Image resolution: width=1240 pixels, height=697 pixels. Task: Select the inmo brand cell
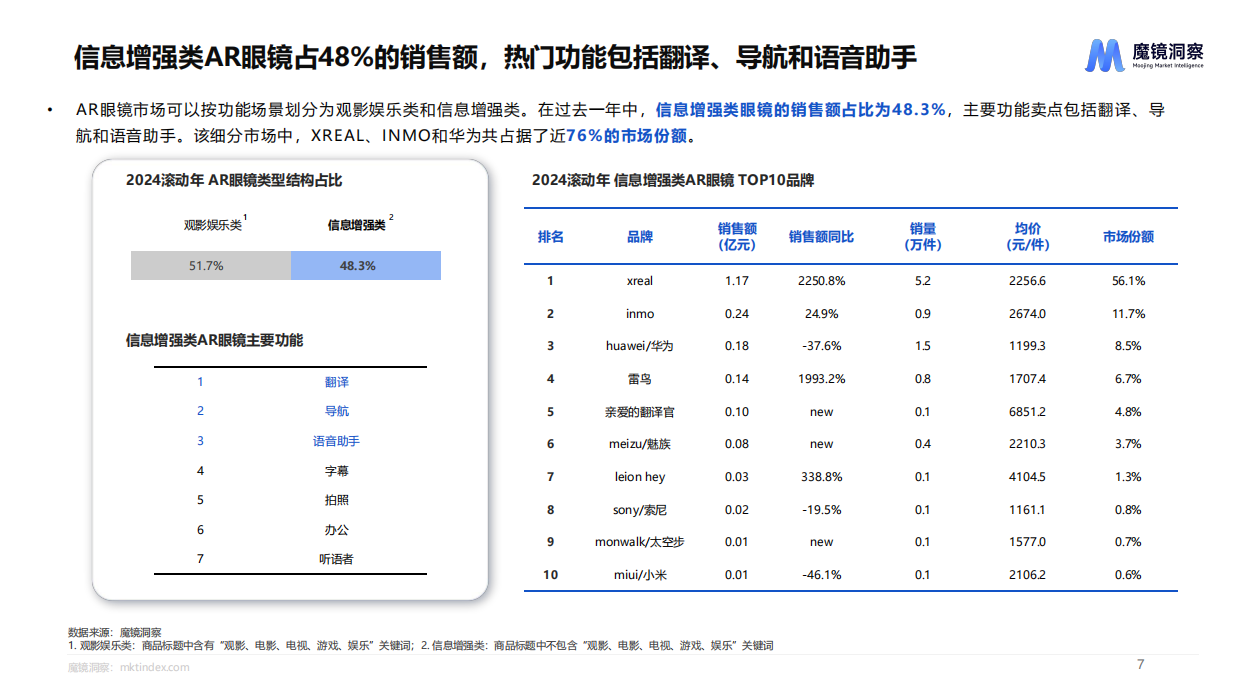(640, 314)
